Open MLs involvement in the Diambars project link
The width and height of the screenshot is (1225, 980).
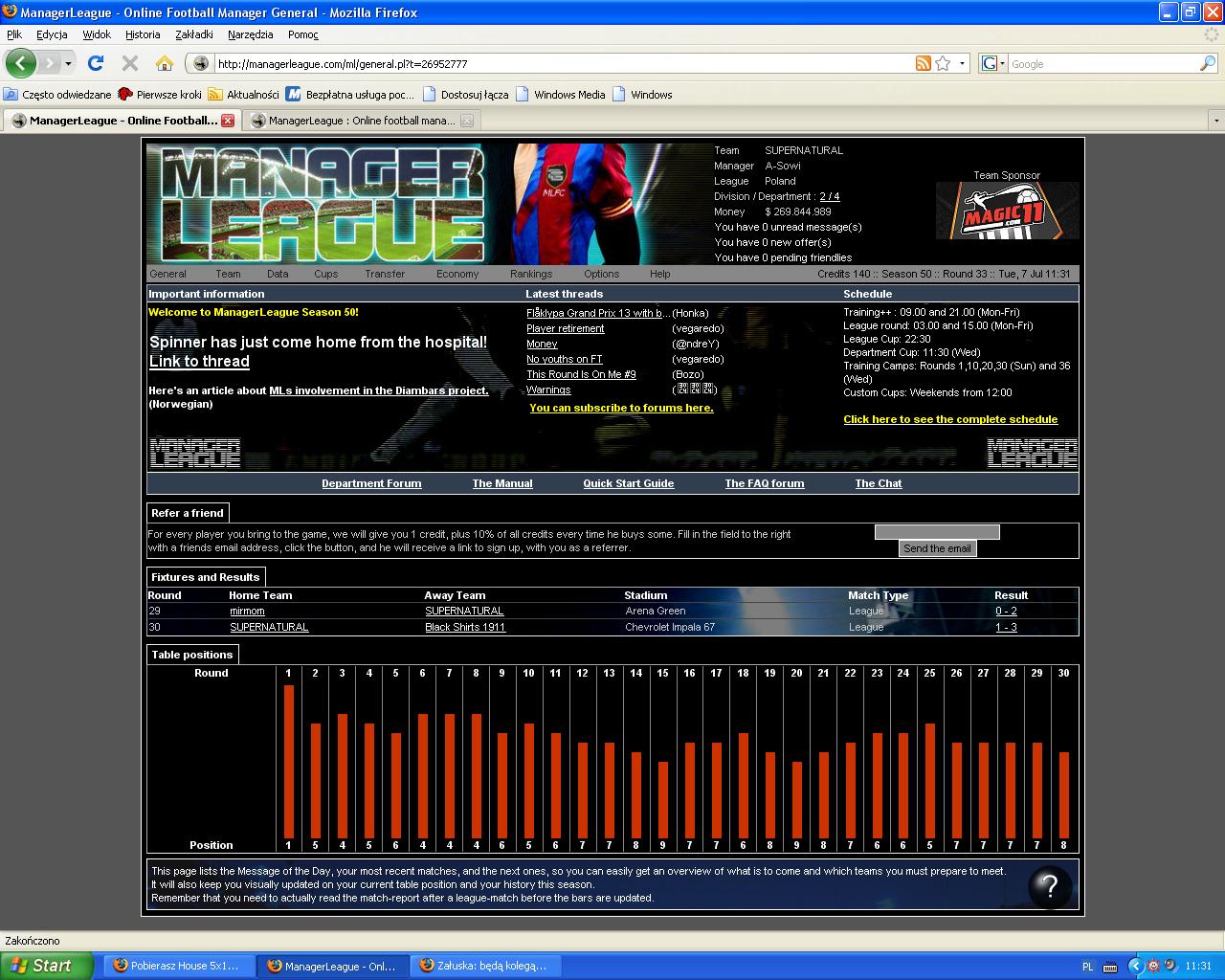tap(379, 390)
